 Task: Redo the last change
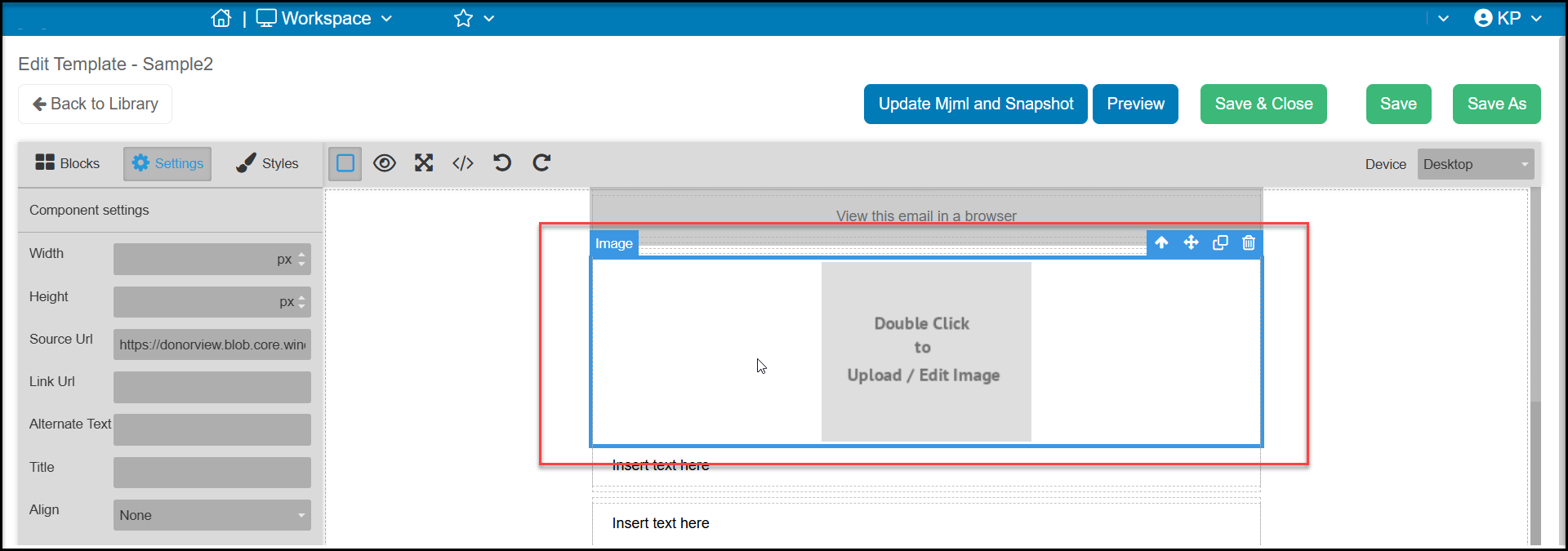[x=541, y=162]
